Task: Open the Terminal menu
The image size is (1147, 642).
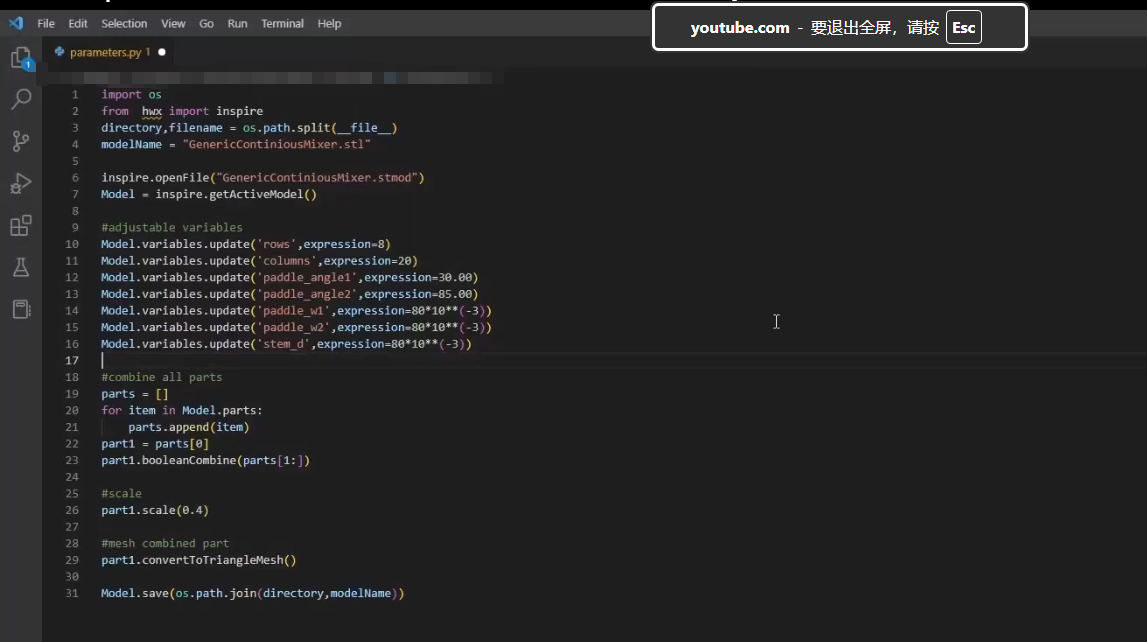Action: tap(282, 23)
